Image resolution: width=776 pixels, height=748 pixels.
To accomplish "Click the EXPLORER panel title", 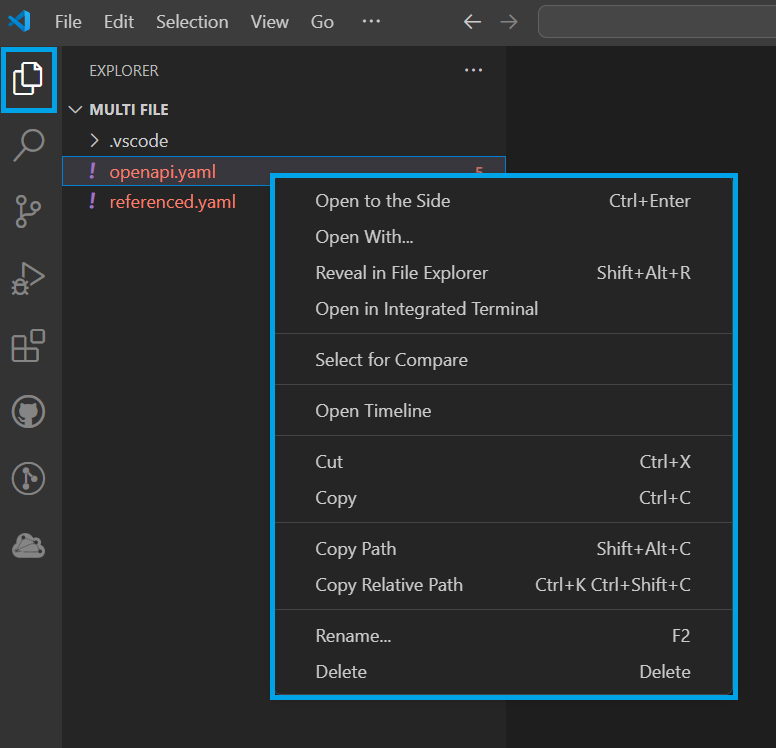I will tap(124, 71).
